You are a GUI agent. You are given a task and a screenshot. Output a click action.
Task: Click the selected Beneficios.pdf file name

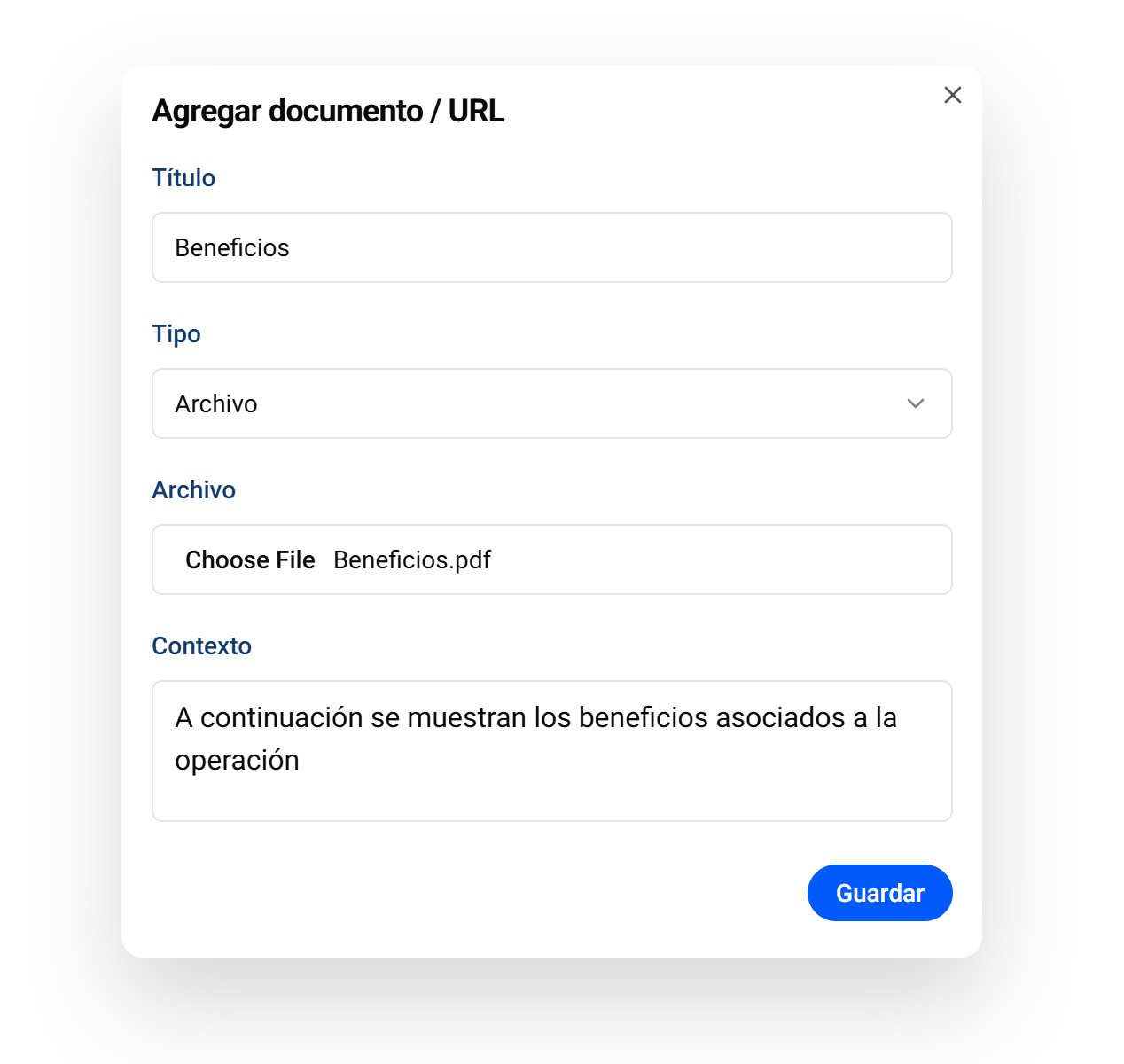pos(412,560)
